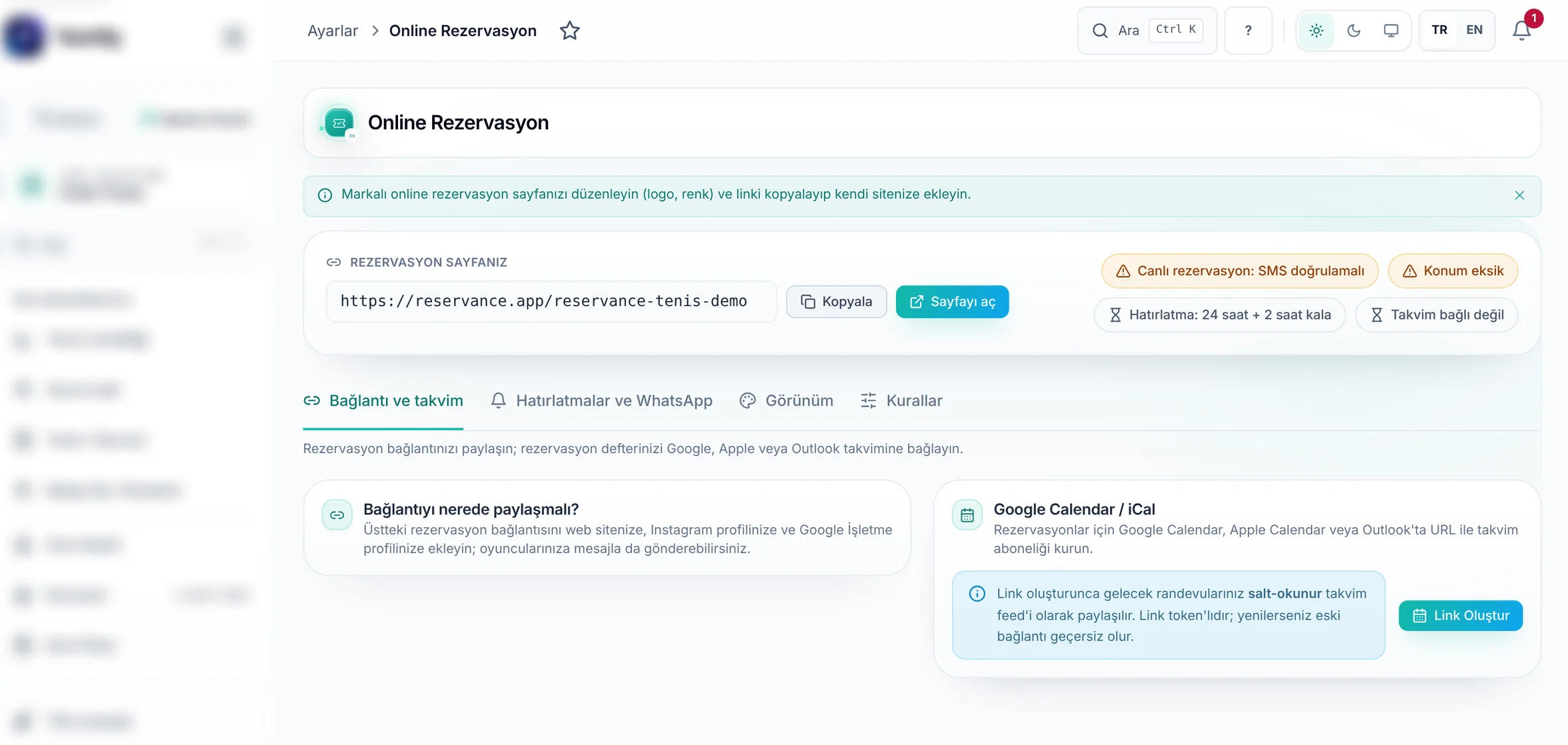
Task: Click the Takvim bağlı değil chip
Action: [1437, 315]
